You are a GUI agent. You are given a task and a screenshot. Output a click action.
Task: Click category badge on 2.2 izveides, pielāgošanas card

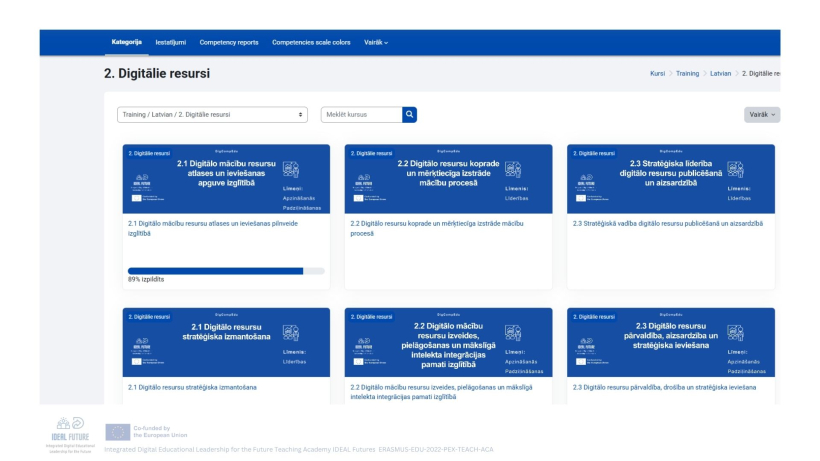[x=371, y=317]
